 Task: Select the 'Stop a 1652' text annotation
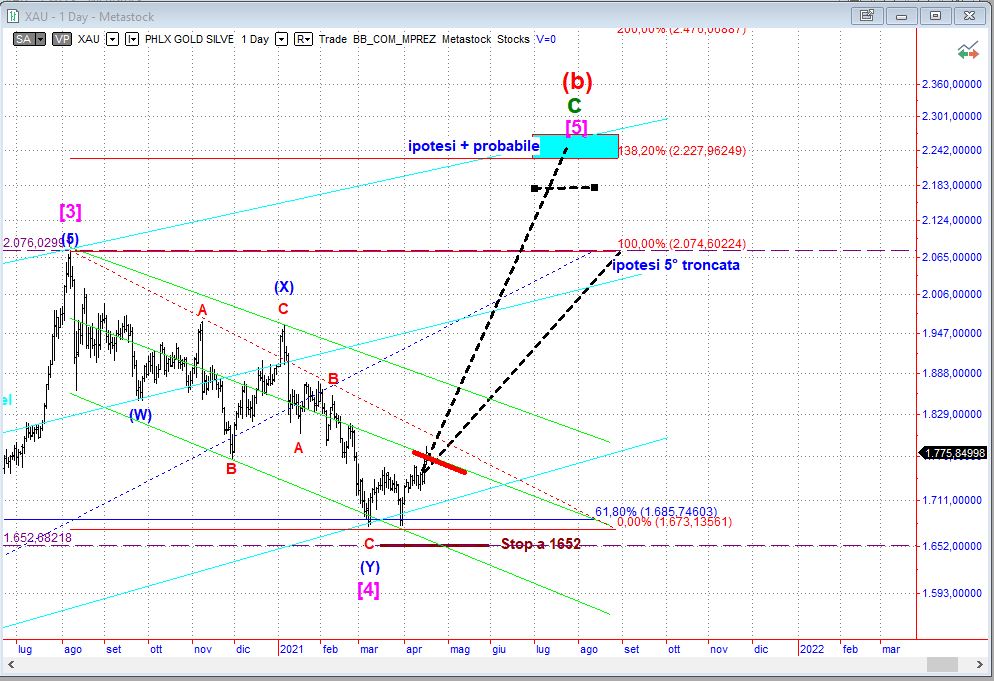click(541, 543)
